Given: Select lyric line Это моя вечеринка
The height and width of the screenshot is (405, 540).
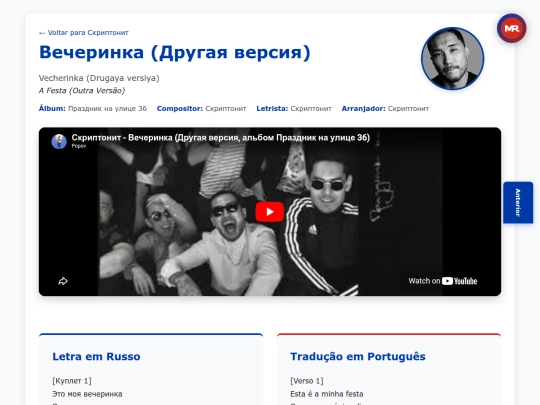Looking at the screenshot, I should pyautogui.click(x=87, y=394).
